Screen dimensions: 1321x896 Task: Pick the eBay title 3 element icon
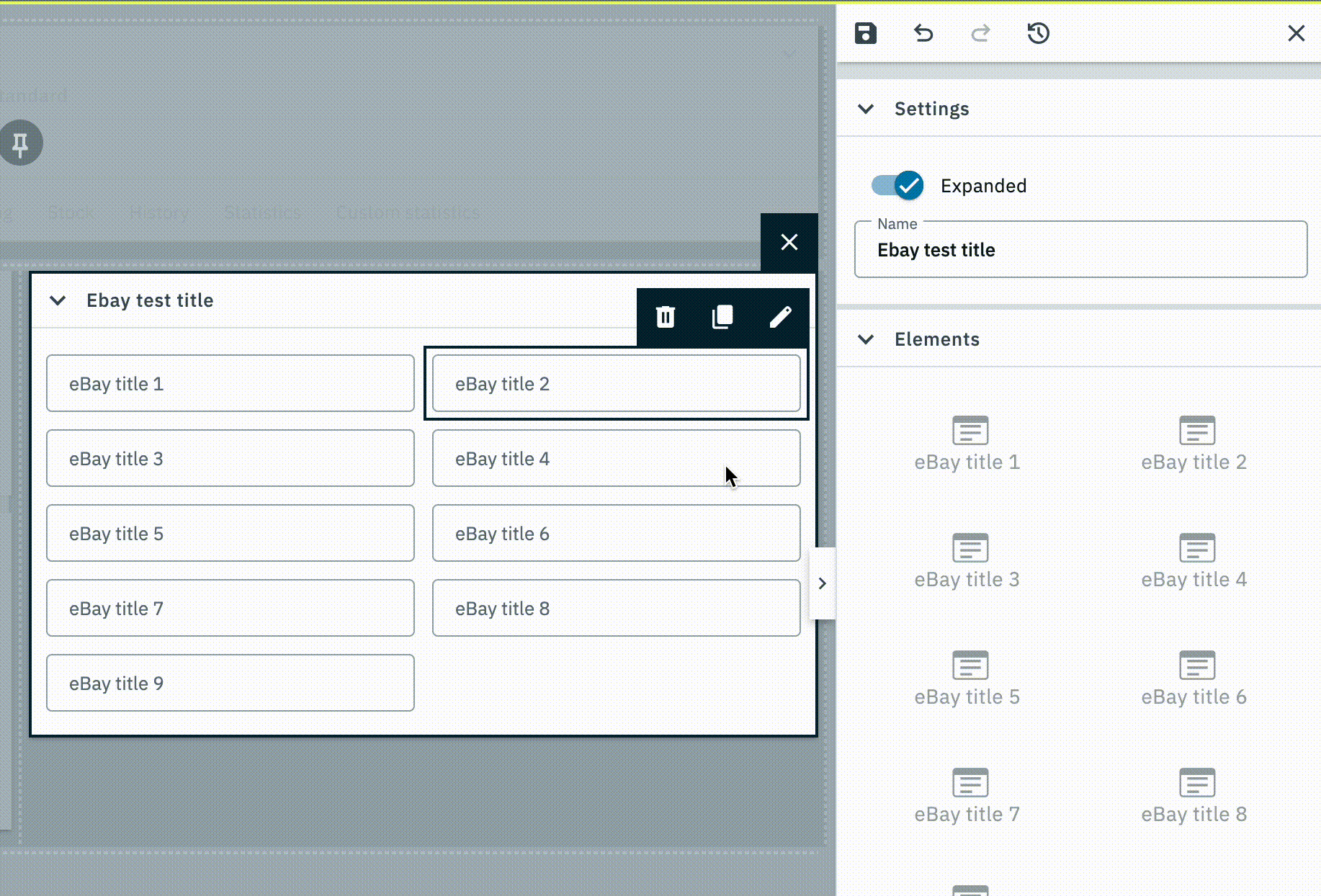pyautogui.click(x=970, y=548)
